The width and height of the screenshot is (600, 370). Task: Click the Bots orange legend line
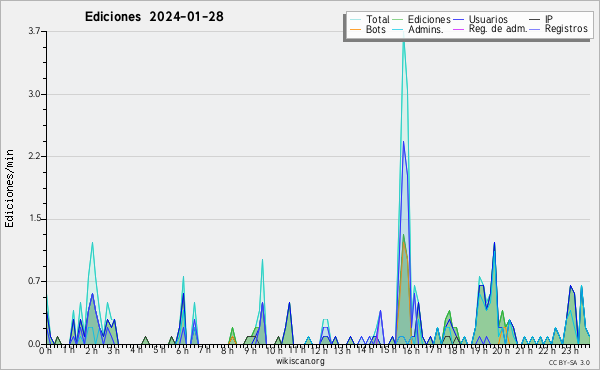point(355,29)
